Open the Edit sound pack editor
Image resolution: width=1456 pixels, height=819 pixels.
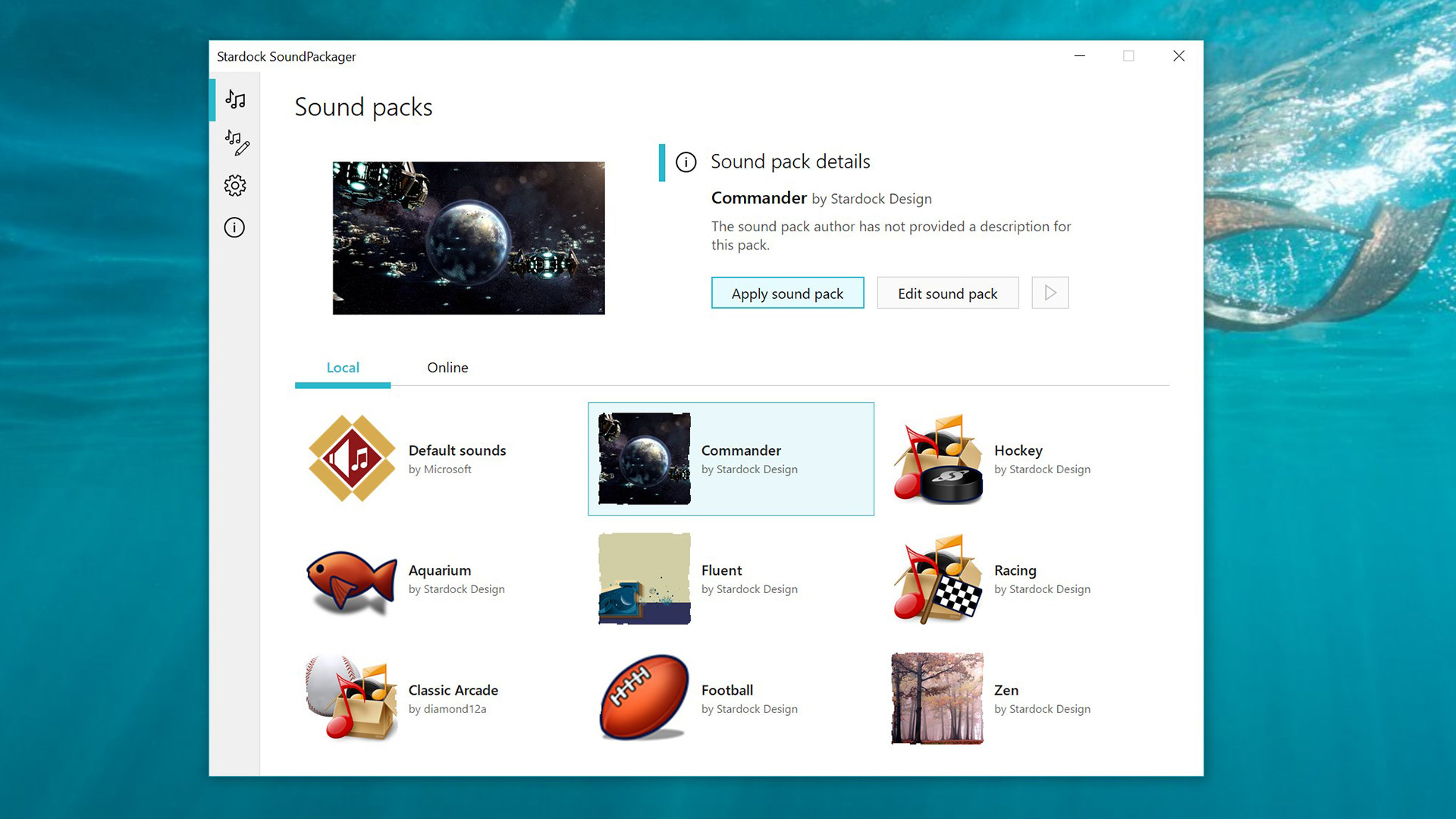[x=947, y=293]
